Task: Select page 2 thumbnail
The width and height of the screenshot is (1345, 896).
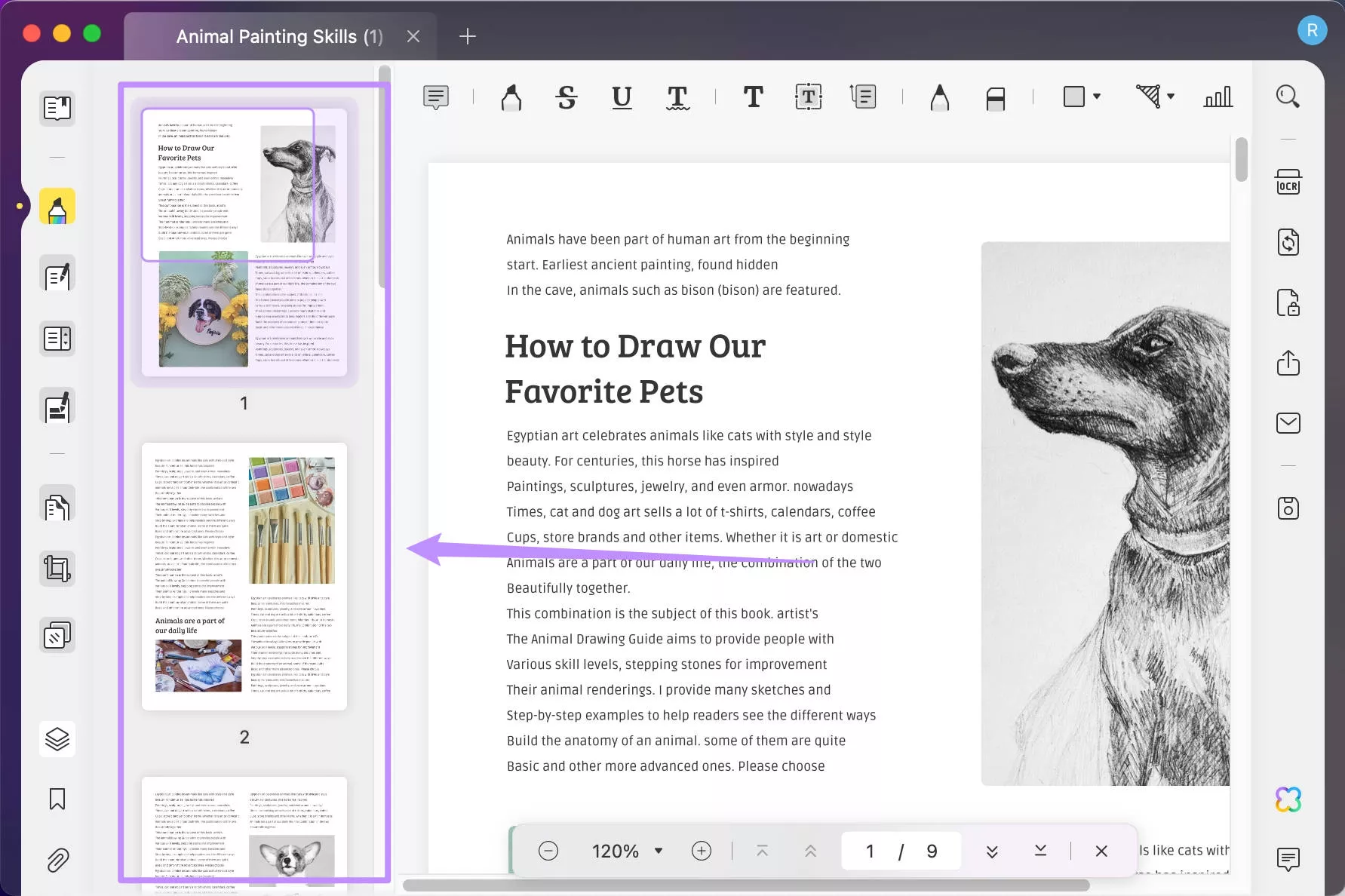Action: [244, 576]
